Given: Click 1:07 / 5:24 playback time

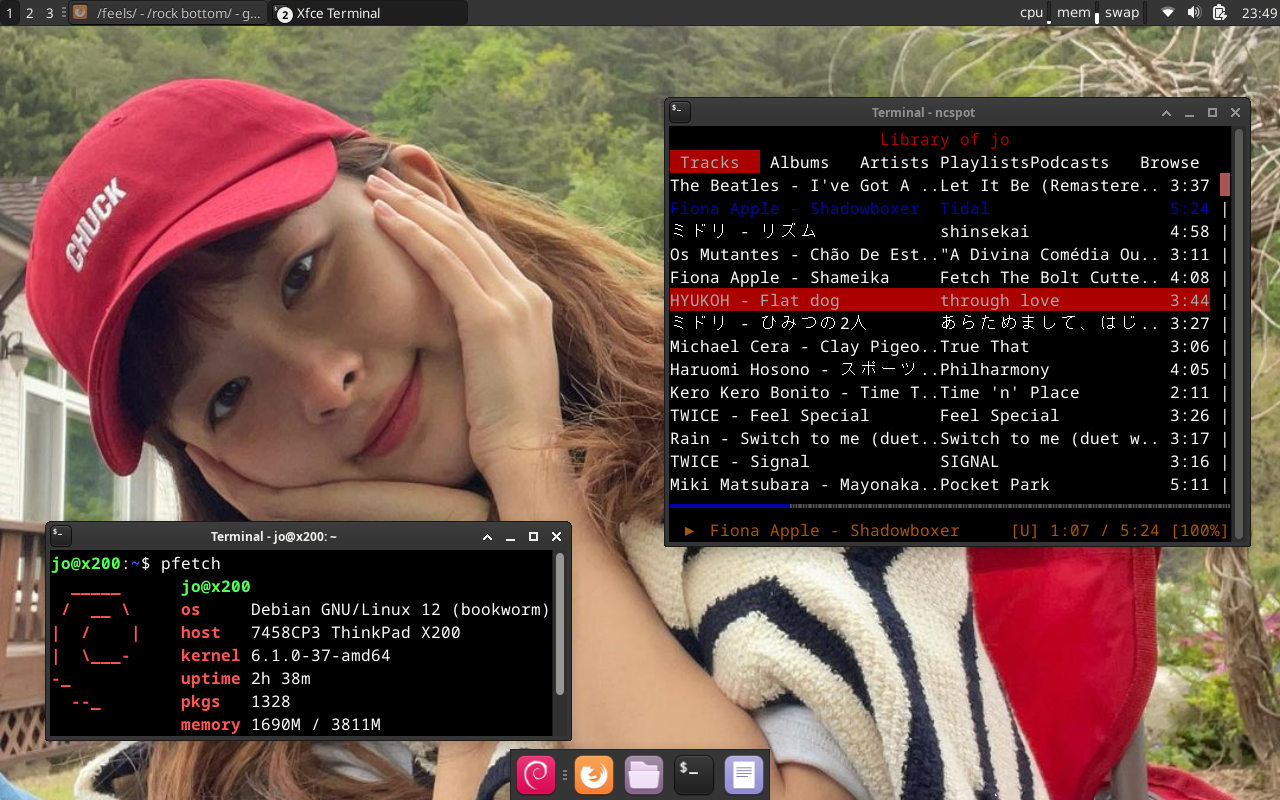Looking at the screenshot, I should coord(1105,531).
